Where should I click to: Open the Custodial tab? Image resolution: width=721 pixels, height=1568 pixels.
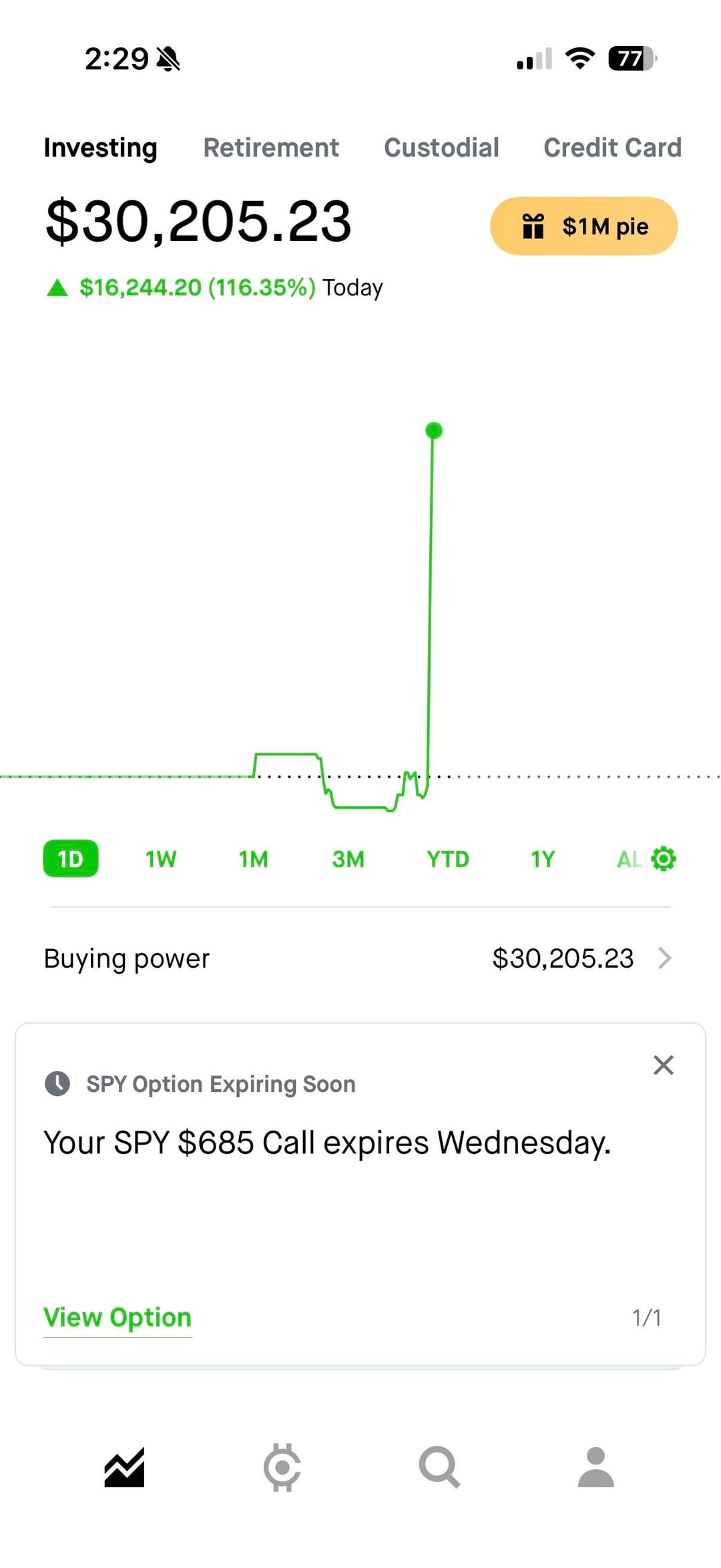[441, 148]
